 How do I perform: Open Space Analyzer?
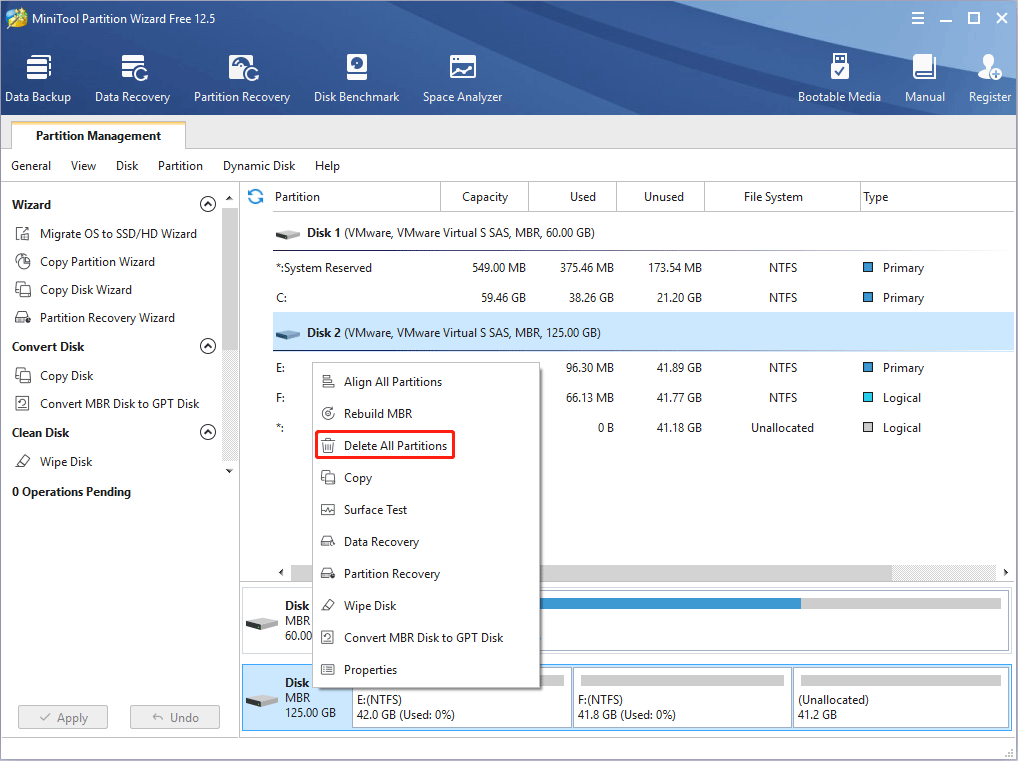tap(462, 79)
